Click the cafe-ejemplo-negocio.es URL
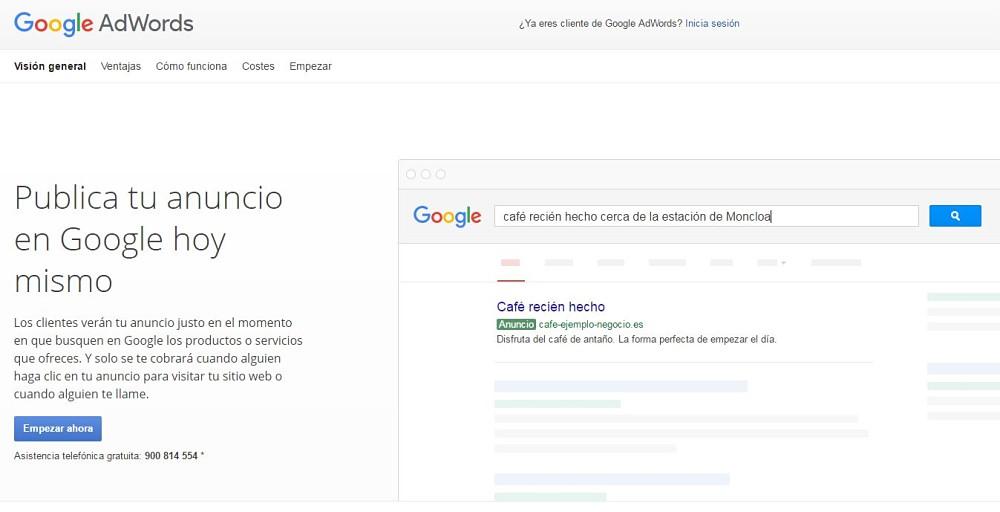Viewport: 1000px width, 512px height. click(591, 325)
